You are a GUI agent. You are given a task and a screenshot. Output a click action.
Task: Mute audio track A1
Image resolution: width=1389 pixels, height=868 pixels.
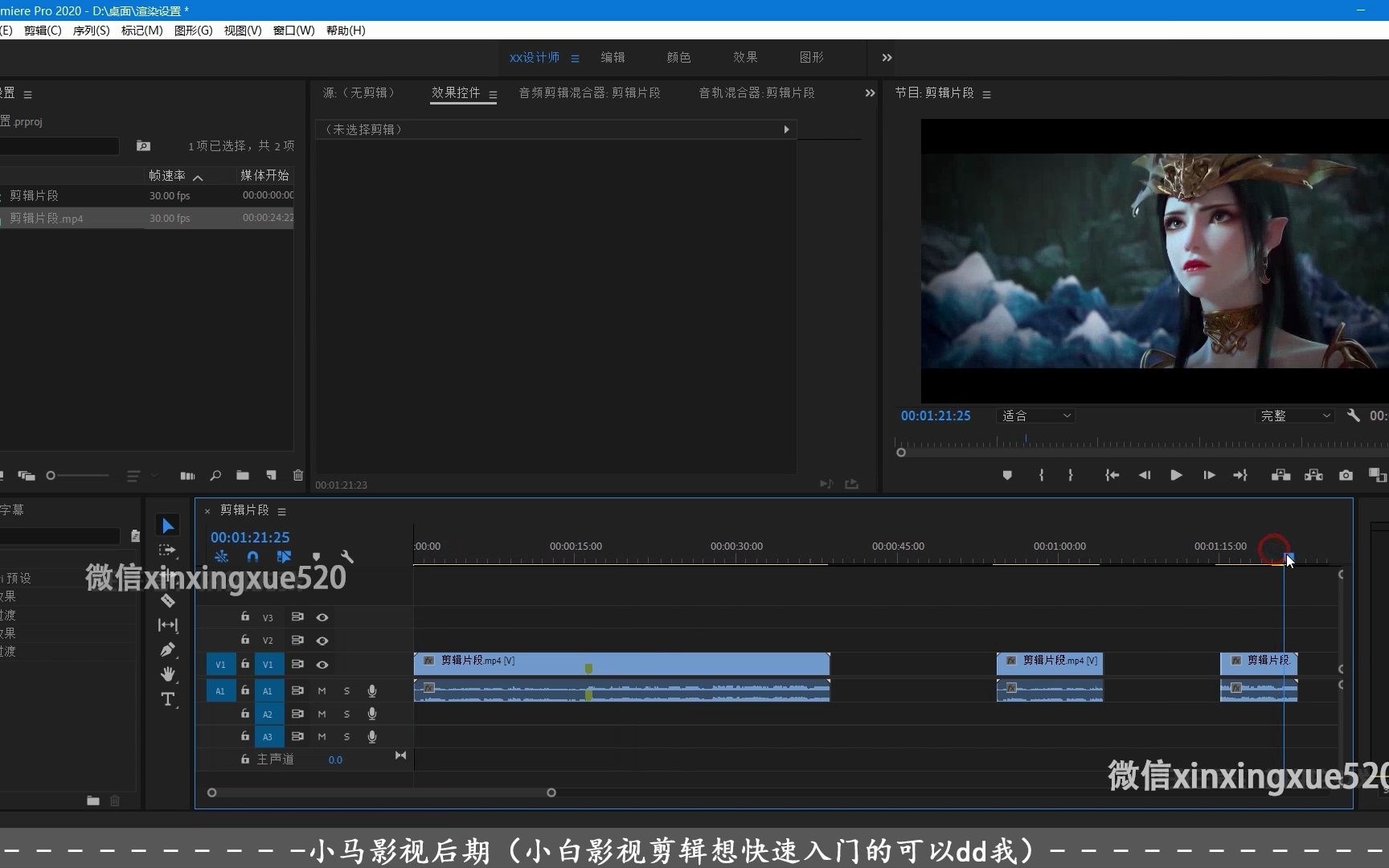pos(322,690)
